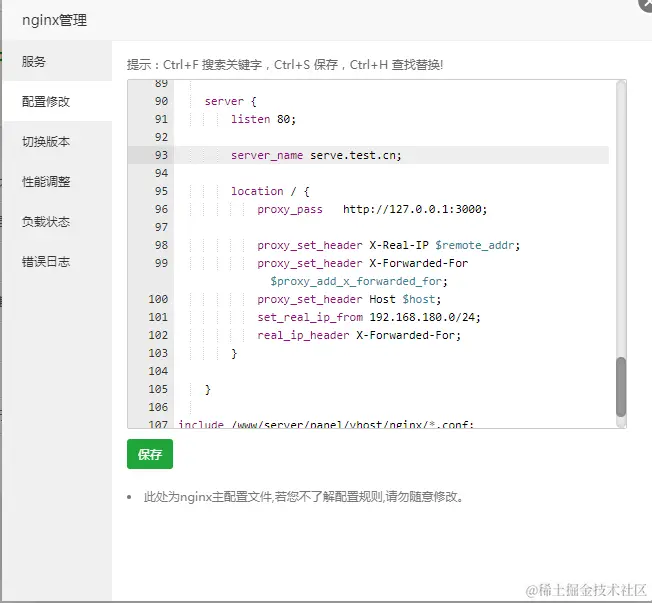
Task: Click the closing brace on line 105
Action: point(208,389)
